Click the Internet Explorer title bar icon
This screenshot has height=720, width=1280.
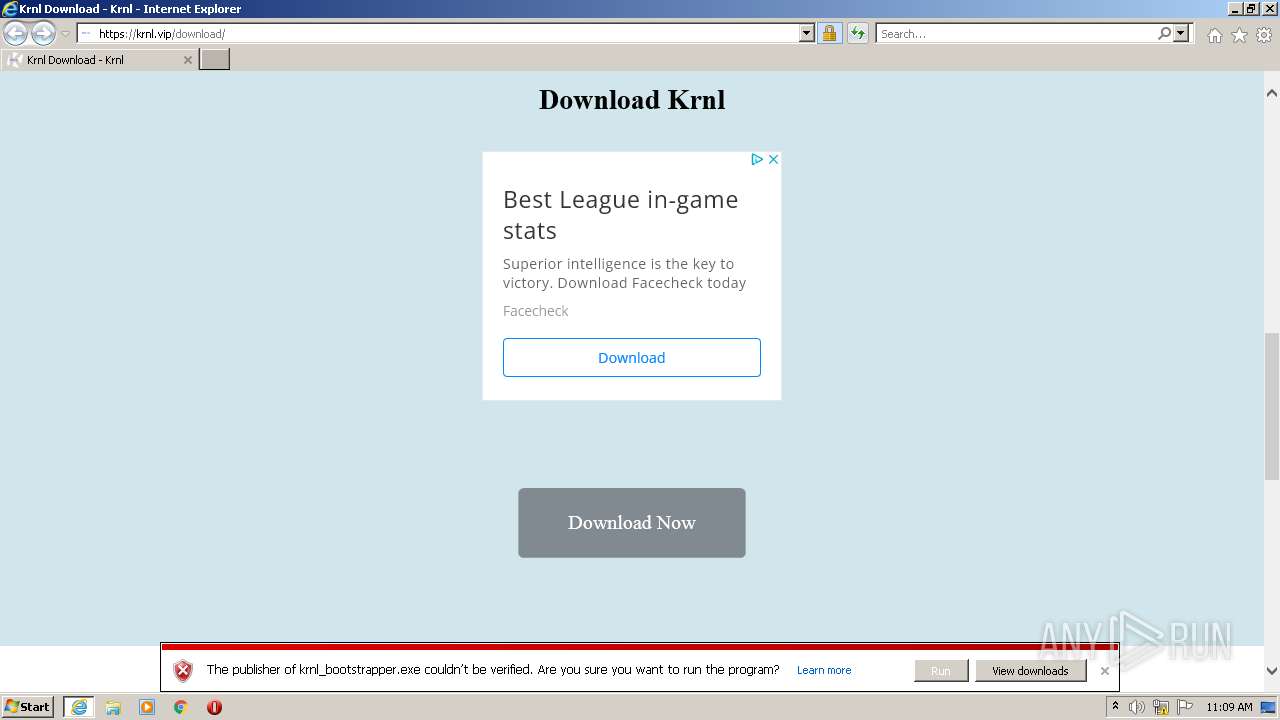click(x=10, y=9)
